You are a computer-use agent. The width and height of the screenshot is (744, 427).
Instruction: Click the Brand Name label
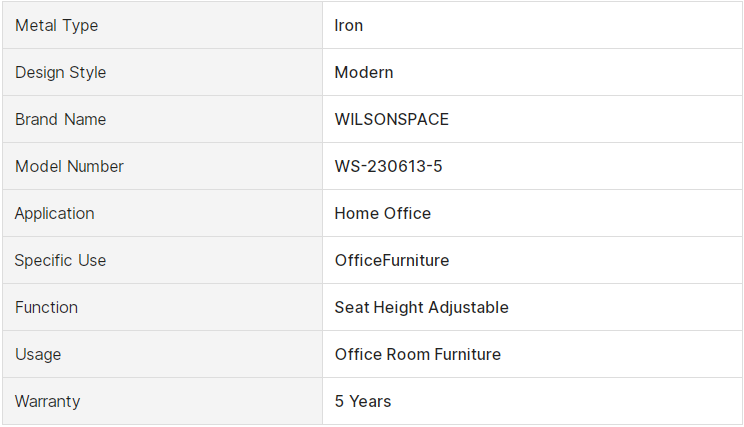[60, 119]
